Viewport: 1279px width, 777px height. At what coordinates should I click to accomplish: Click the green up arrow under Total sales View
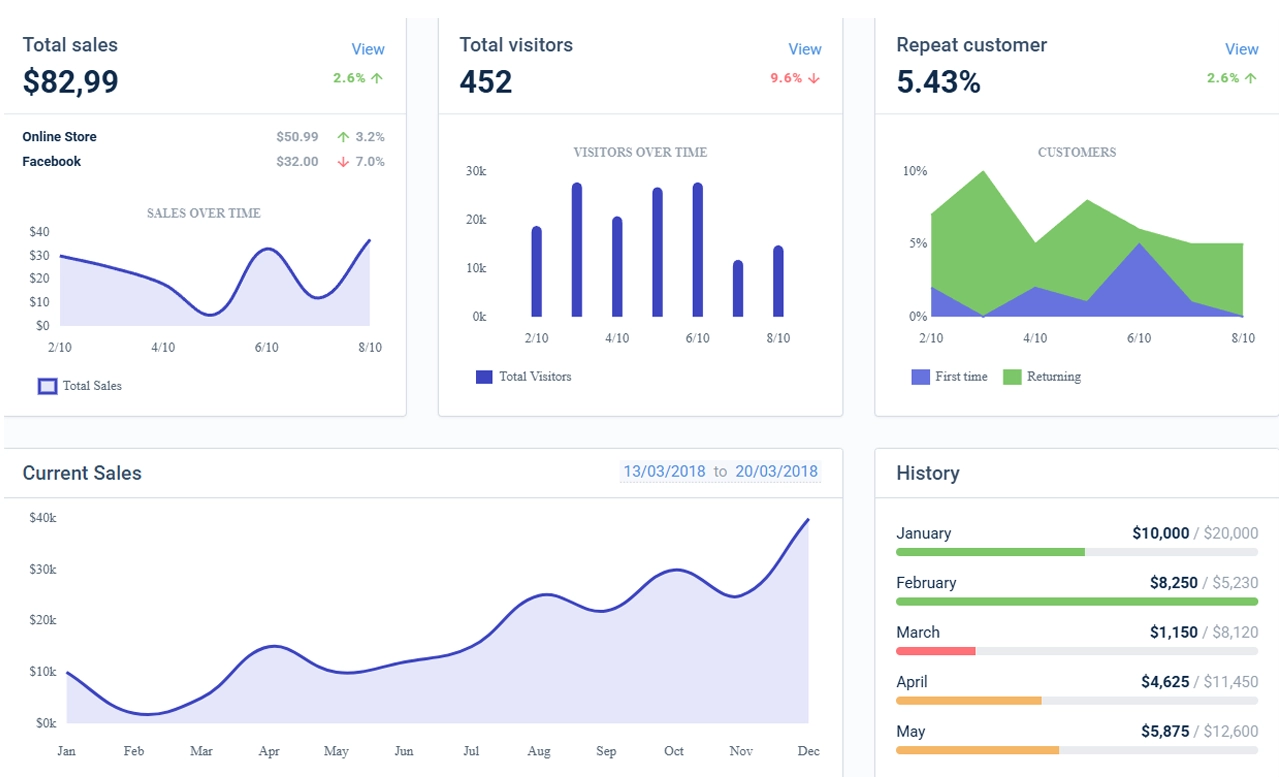[x=377, y=78]
